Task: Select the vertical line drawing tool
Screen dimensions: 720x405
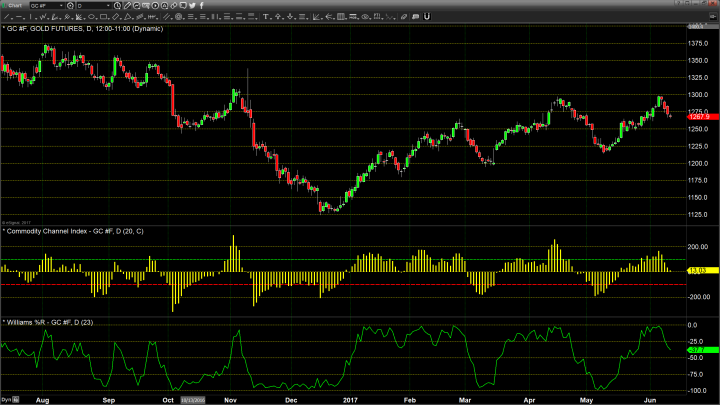Action: coord(30,17)
